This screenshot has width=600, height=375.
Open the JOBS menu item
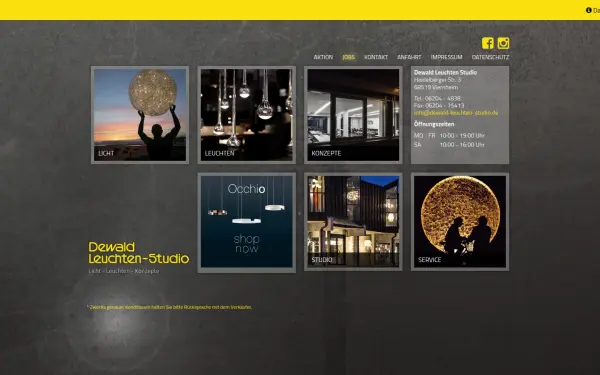(348, 57)
